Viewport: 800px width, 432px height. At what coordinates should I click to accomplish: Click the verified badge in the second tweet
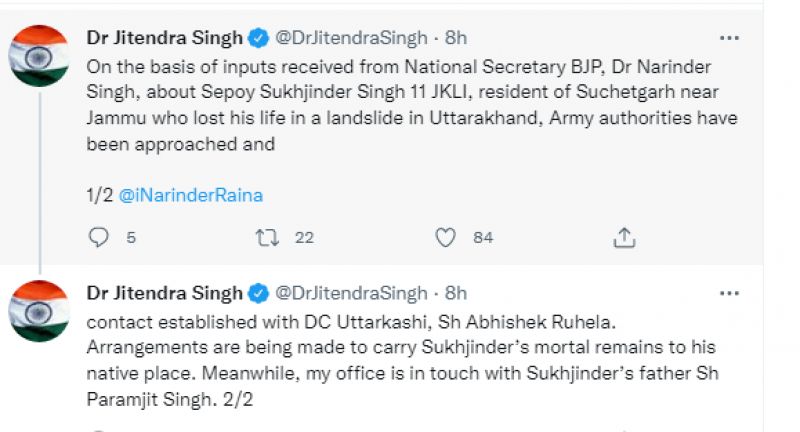point(258,293)
